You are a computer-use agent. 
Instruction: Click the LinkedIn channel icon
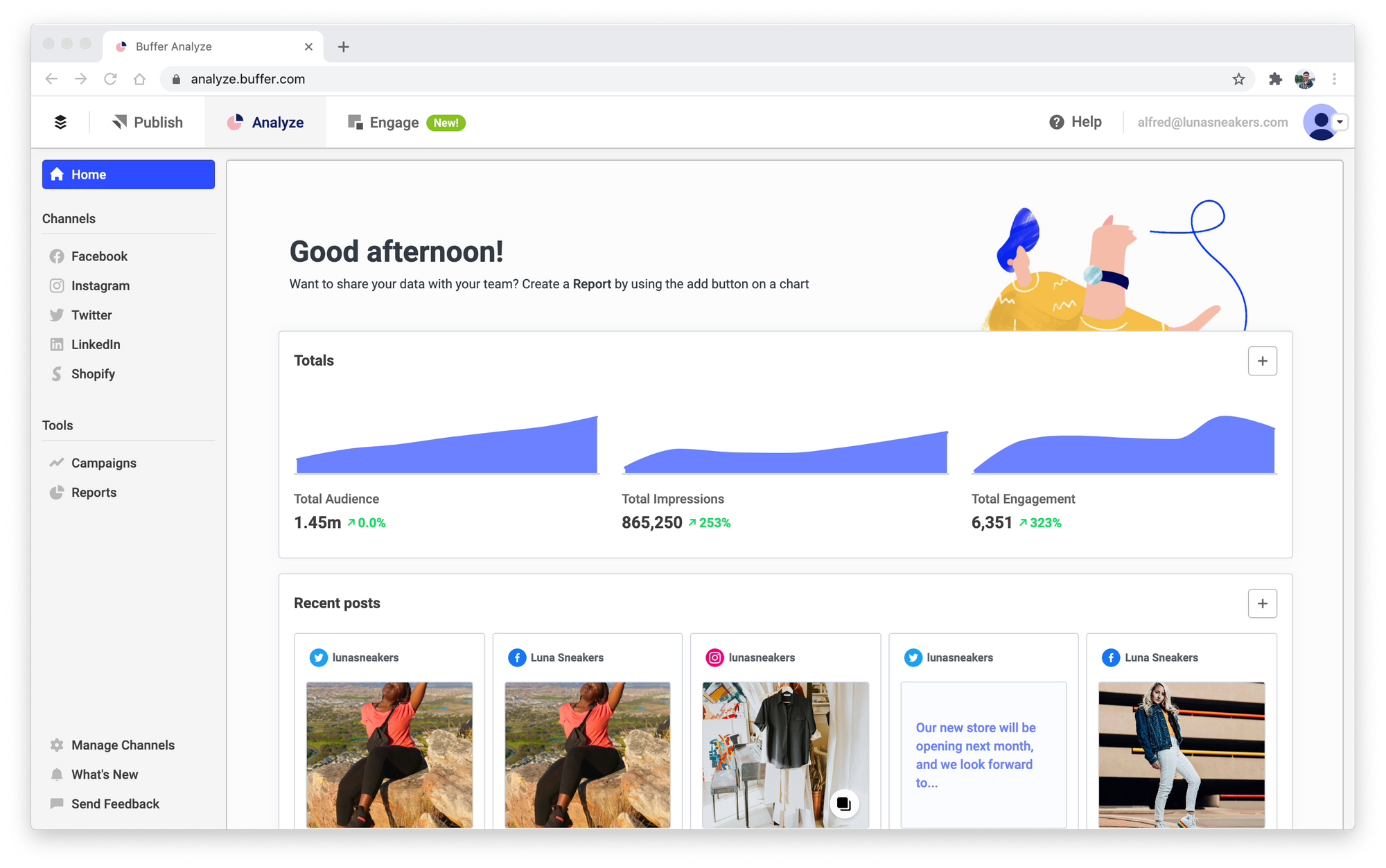click(56, 344)
